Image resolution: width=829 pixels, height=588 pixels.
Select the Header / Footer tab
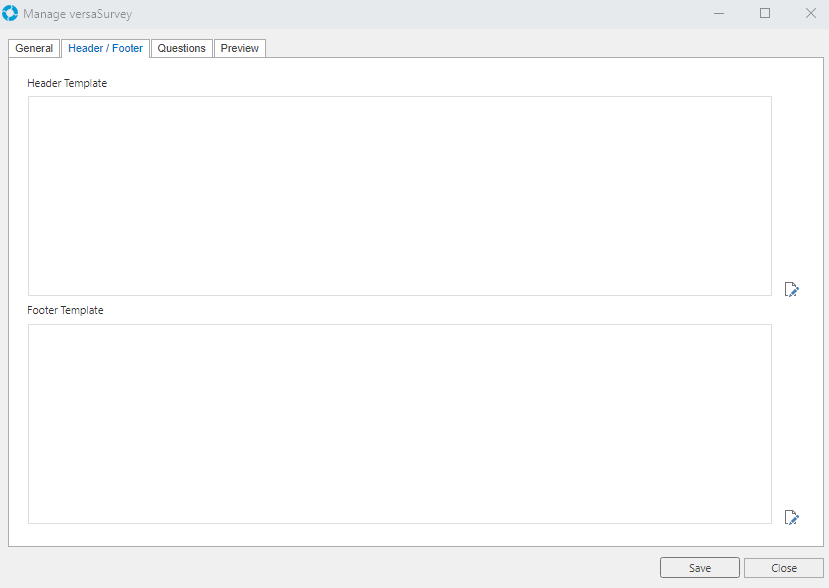[x=105, y=48]
